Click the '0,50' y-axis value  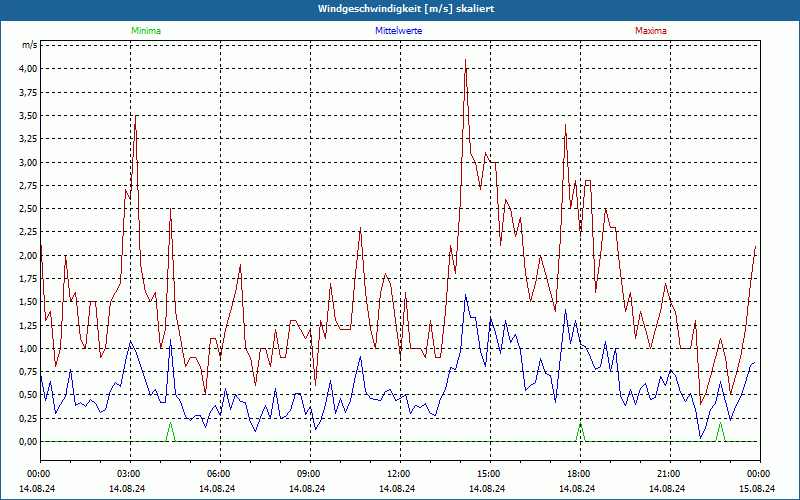pos(28,395)
